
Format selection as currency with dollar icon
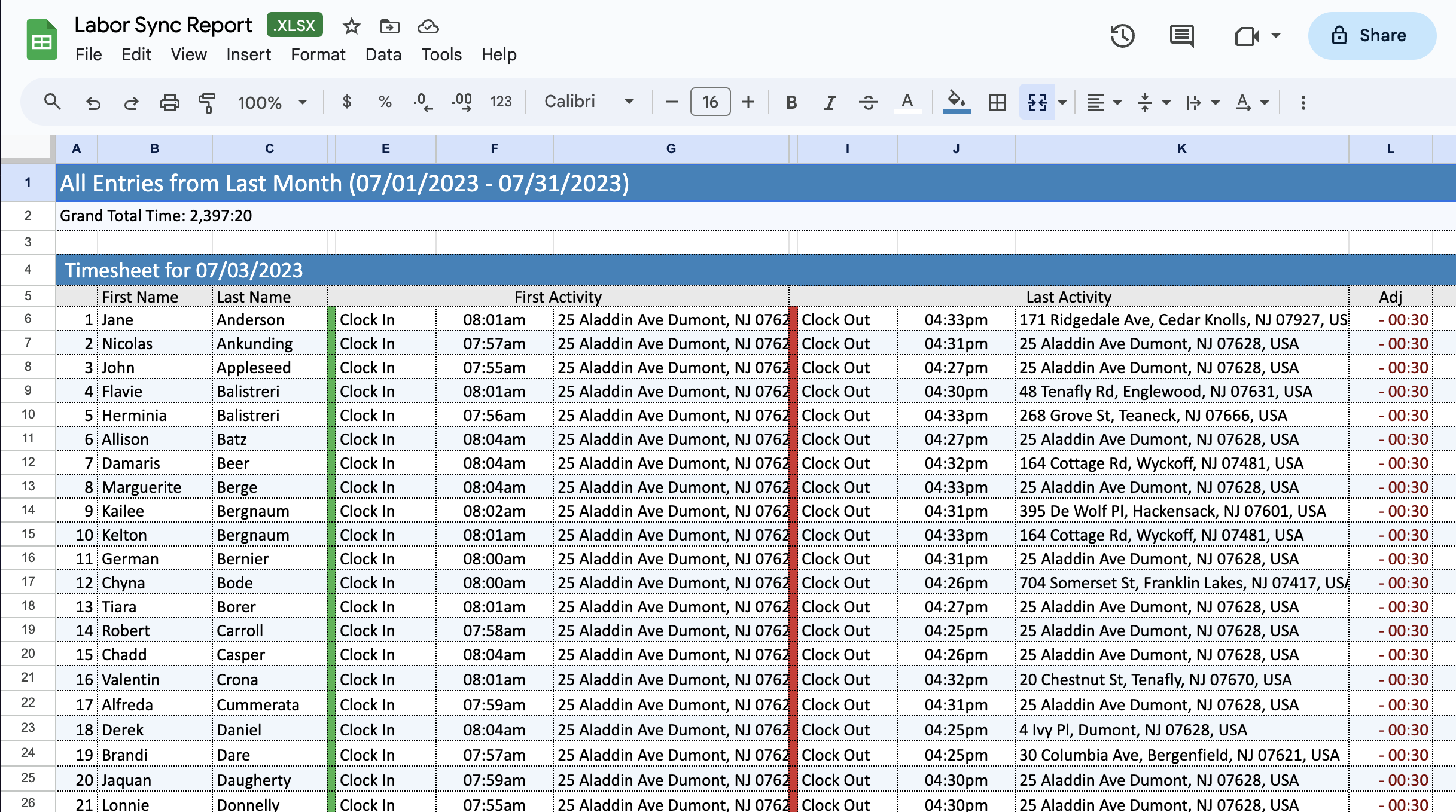click(x=346, y=102)
